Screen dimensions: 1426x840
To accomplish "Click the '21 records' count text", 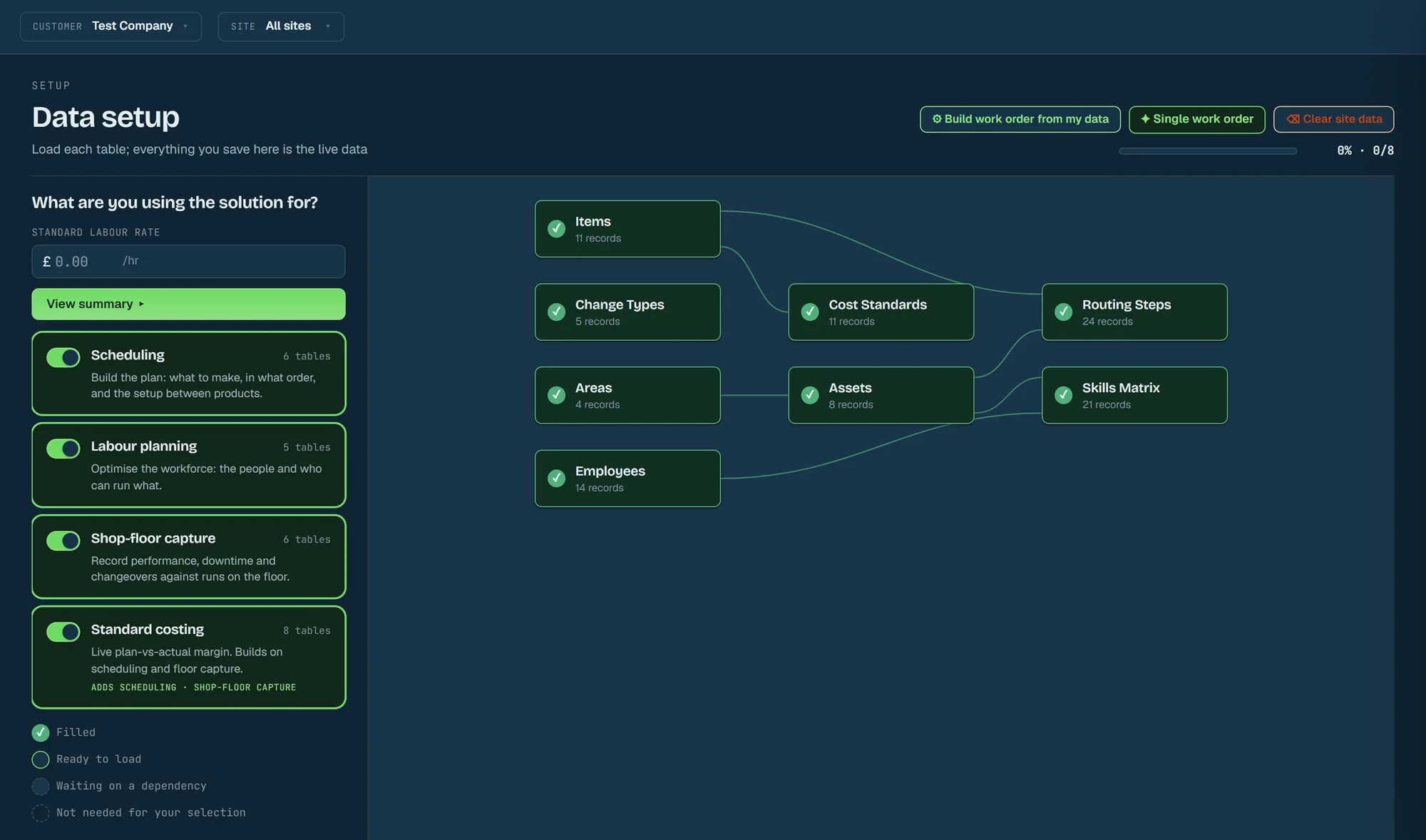I will 1107,404.
